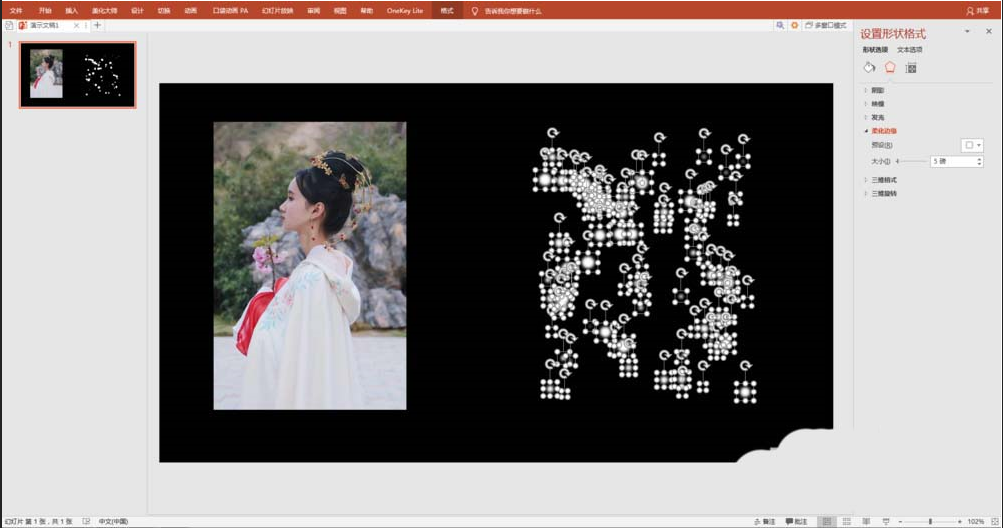This screenshot has width=1003, height=528.
Task: Click the size spinner arrows next to 5 磅
Action: (979, 161)
